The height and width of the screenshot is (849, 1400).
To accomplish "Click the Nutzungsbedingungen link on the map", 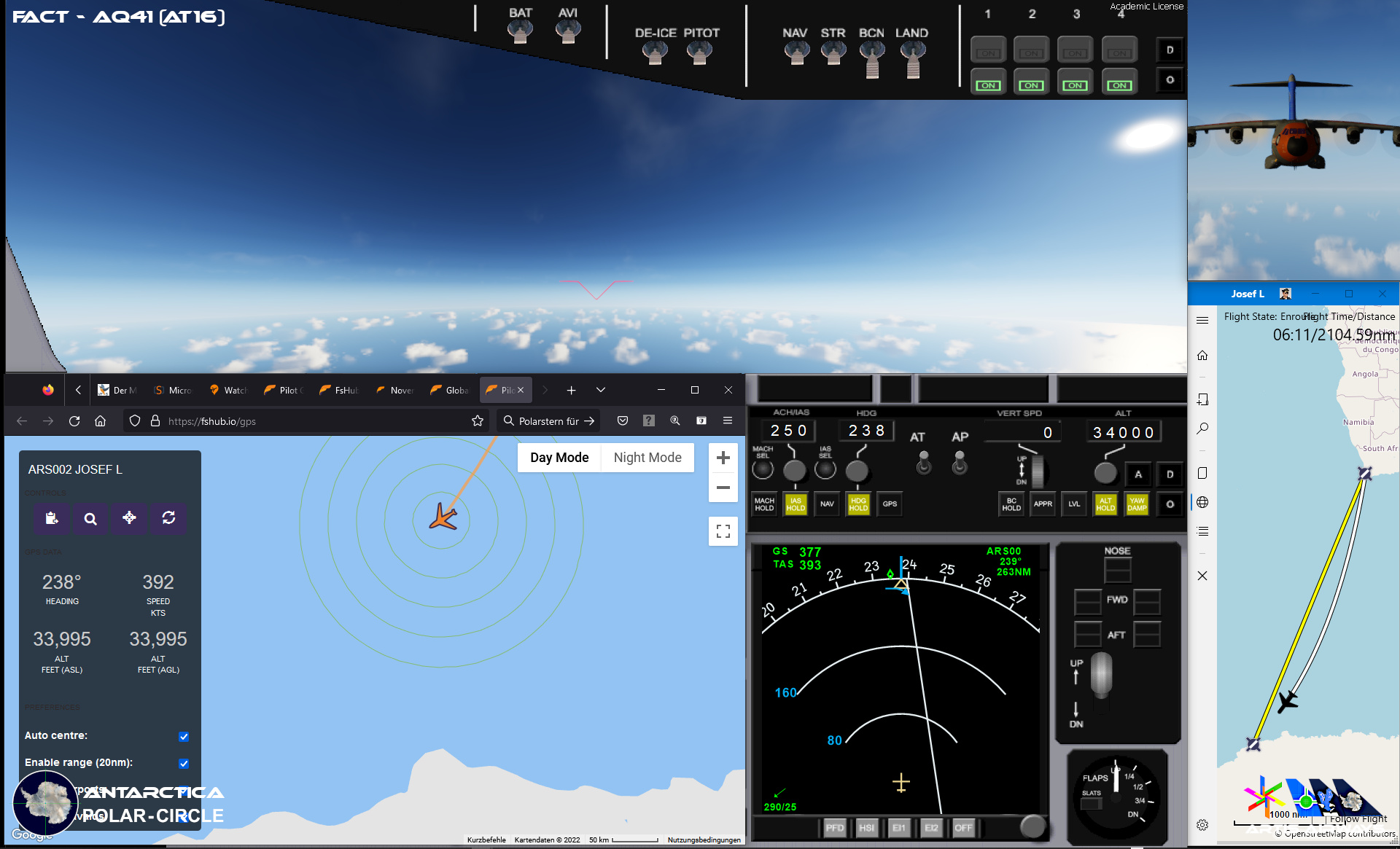I will 704,840.
